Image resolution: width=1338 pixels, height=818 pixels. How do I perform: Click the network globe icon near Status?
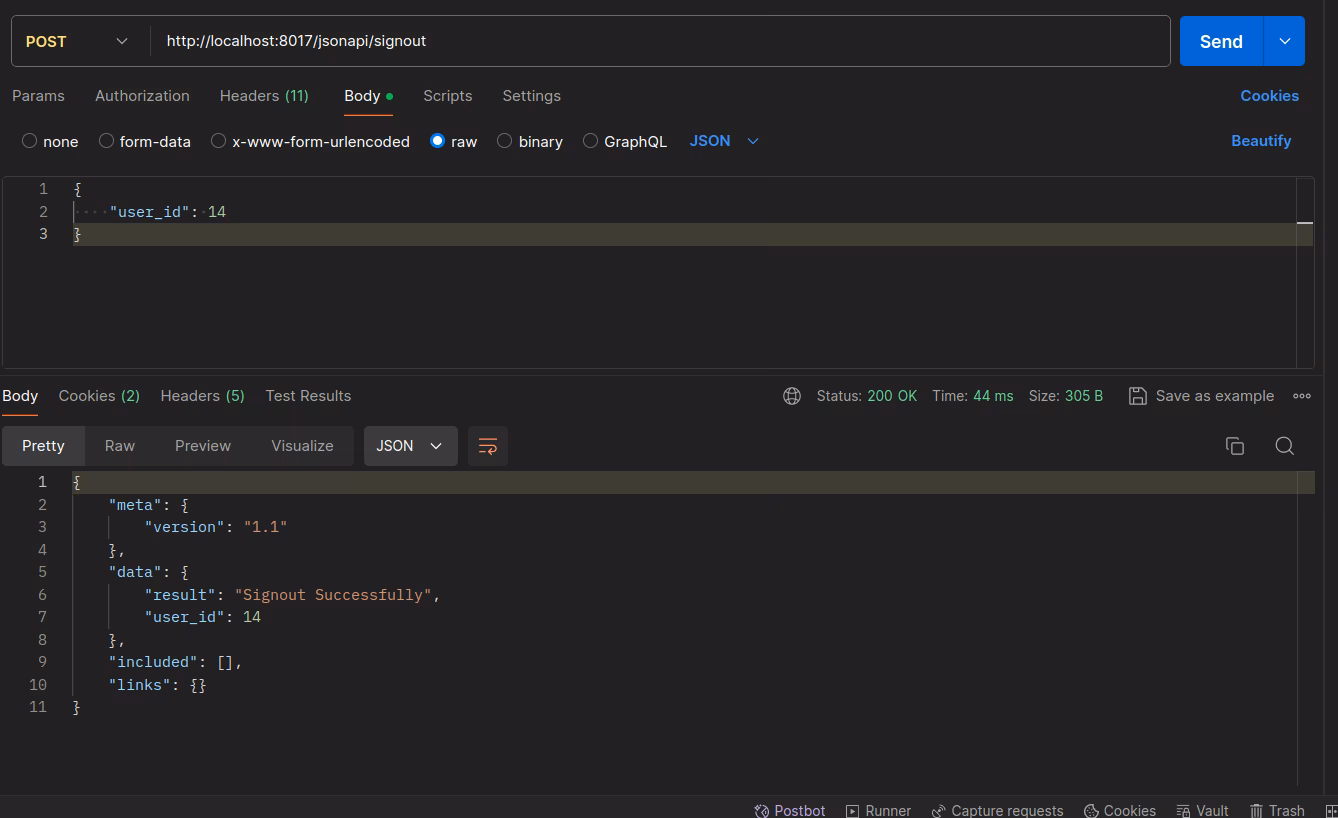(x=792, y=396)
